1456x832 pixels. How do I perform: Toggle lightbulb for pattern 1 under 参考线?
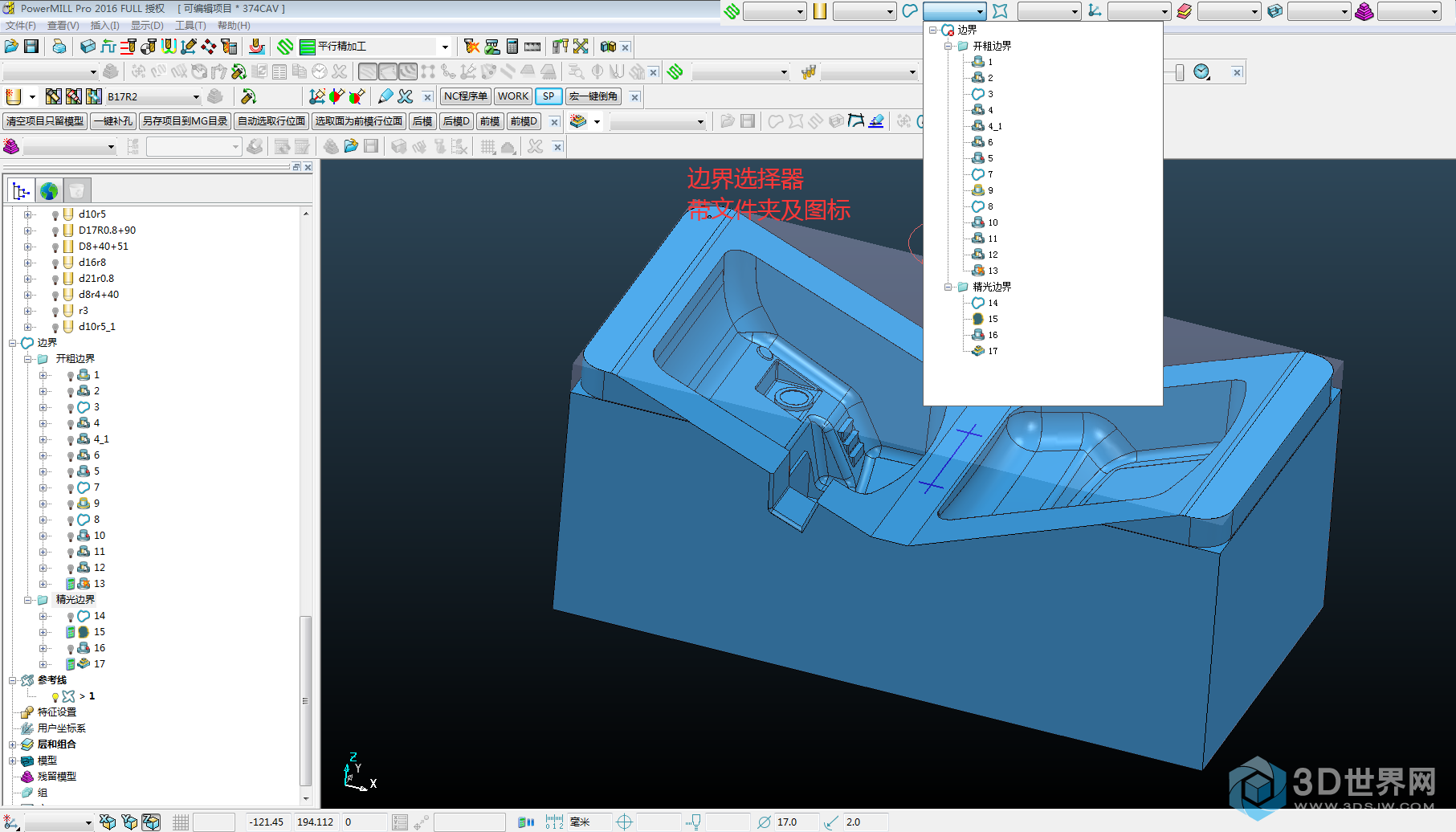55,697
